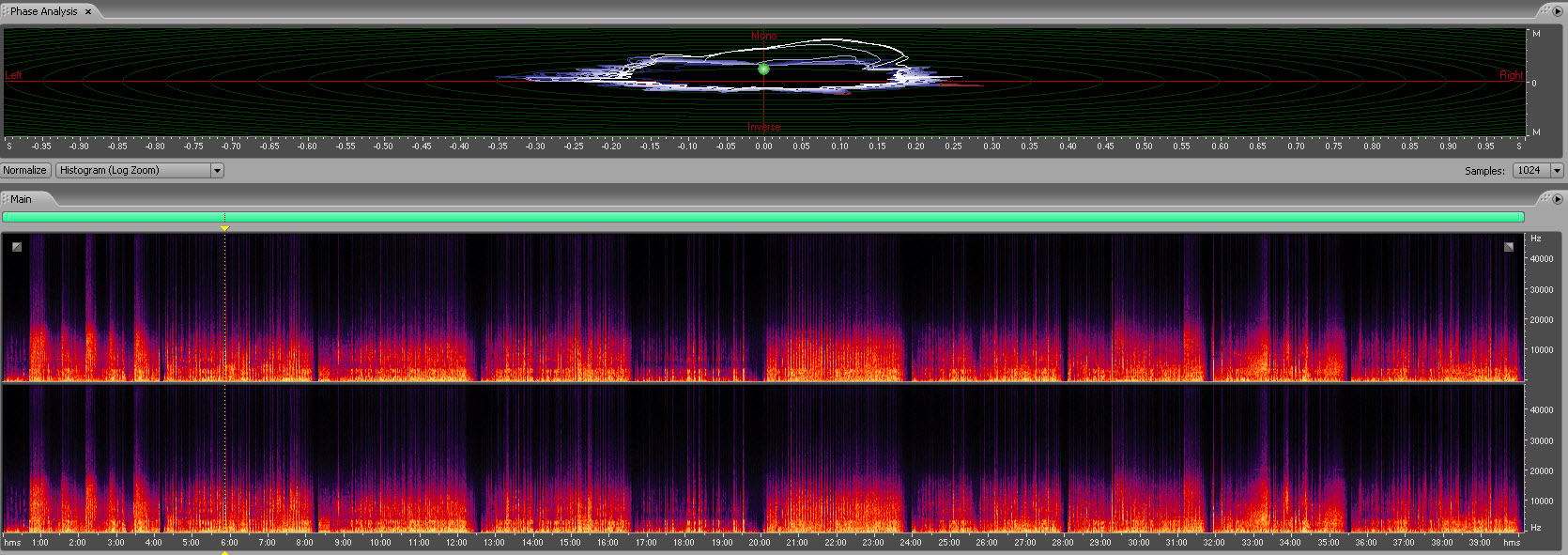Viewport: 1568px width, 555px height.
Task: Select the Main panel tab
Action: point(21,199)
